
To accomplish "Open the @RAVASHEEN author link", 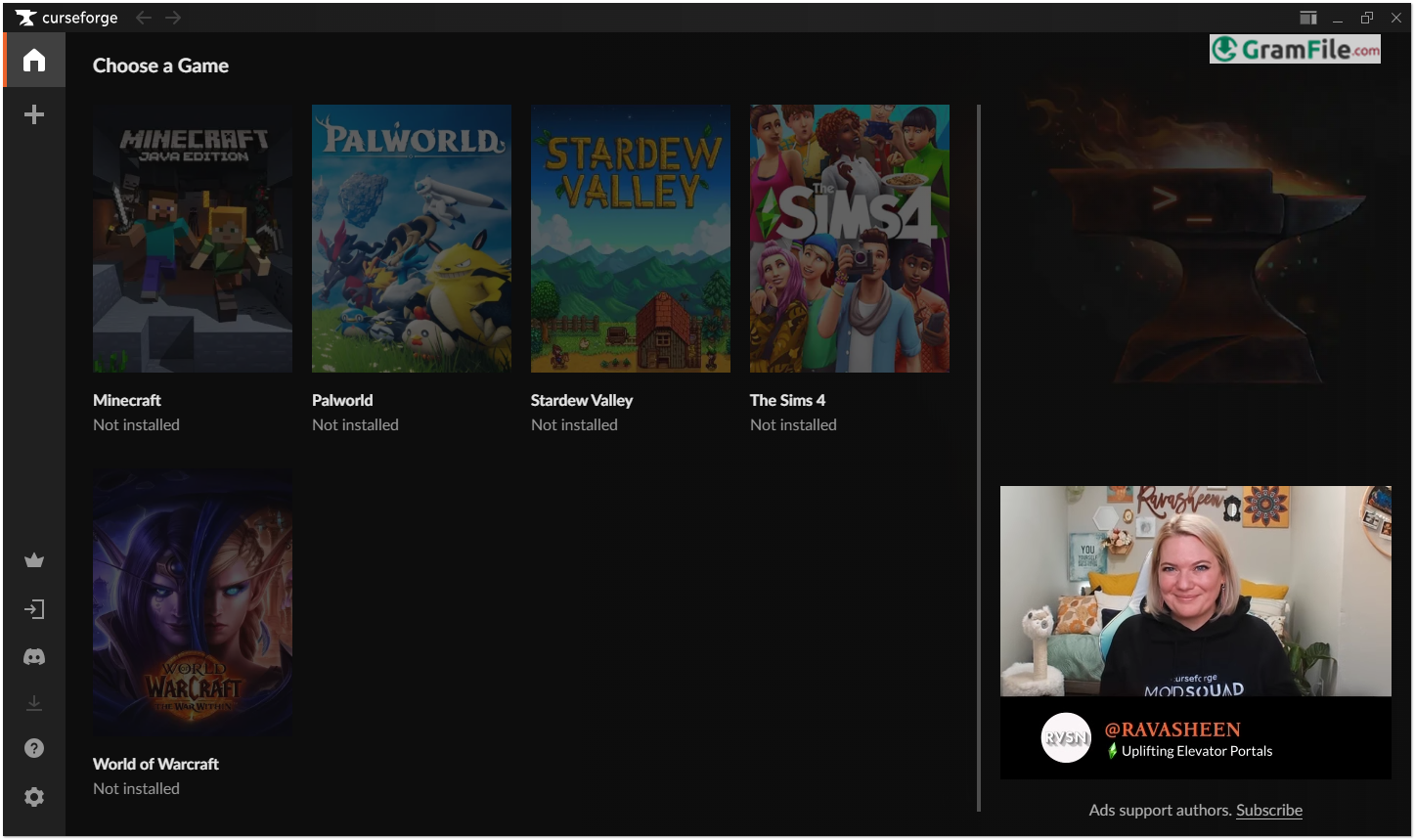I will click(1172, 729).
